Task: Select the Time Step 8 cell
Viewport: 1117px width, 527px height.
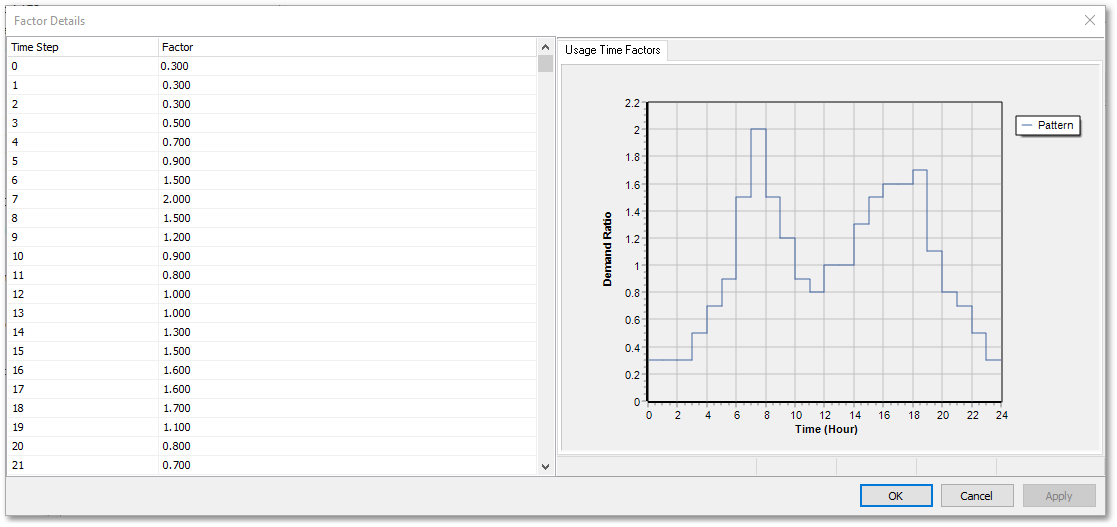Action: pyautogui.click(x=83, y=218)
